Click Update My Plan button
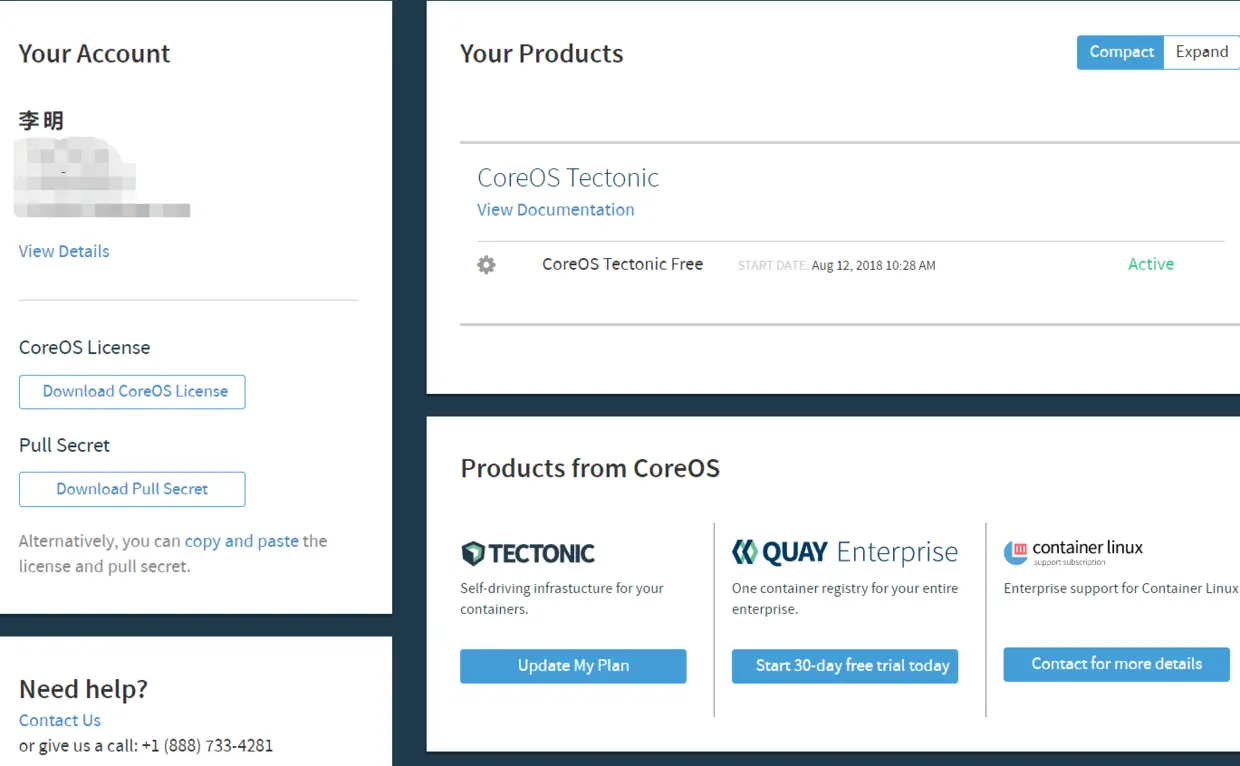This screenshot has height=766, width=1240. pos(573,666)
